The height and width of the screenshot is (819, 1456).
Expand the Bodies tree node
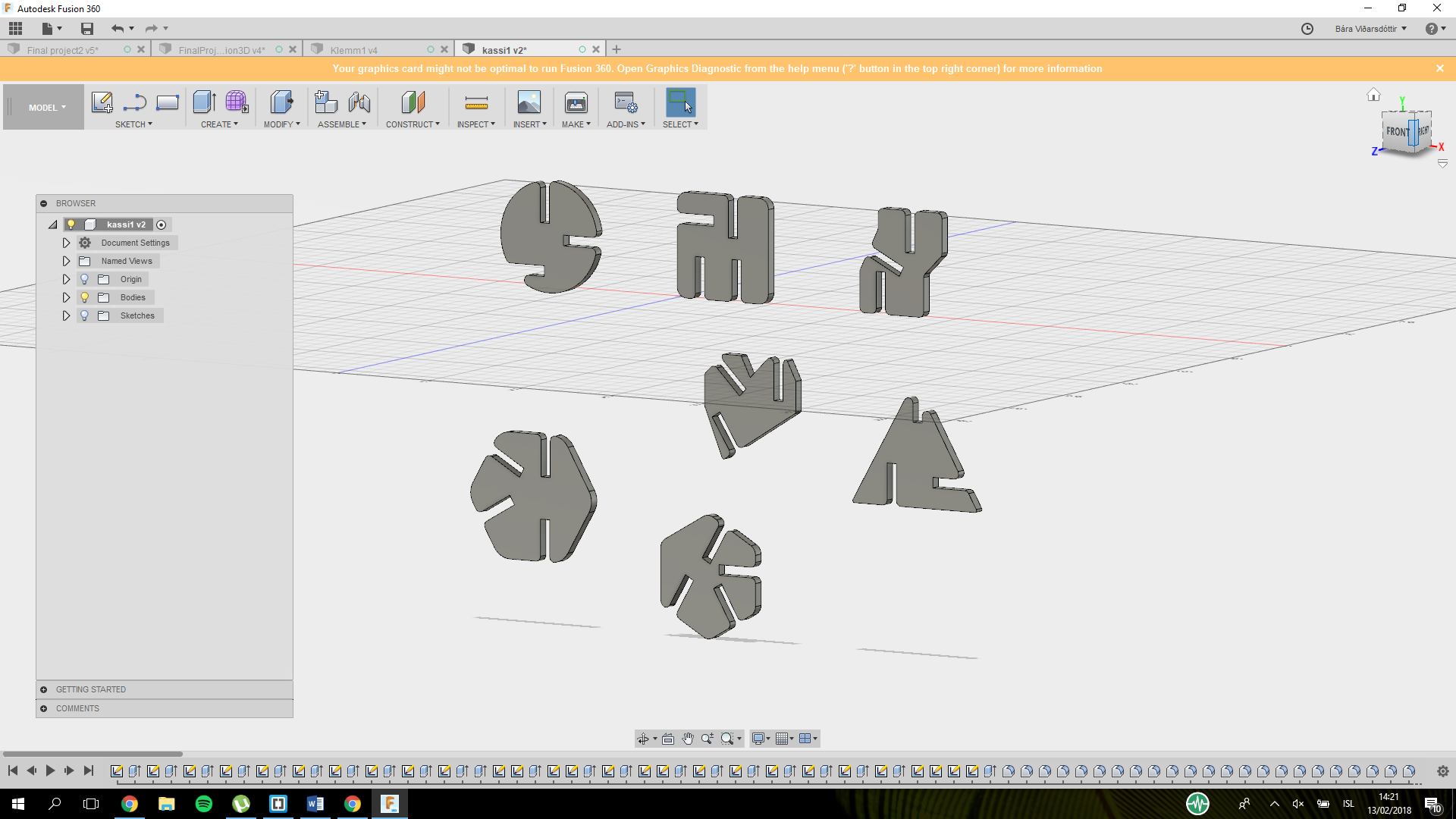click(66, 297)
